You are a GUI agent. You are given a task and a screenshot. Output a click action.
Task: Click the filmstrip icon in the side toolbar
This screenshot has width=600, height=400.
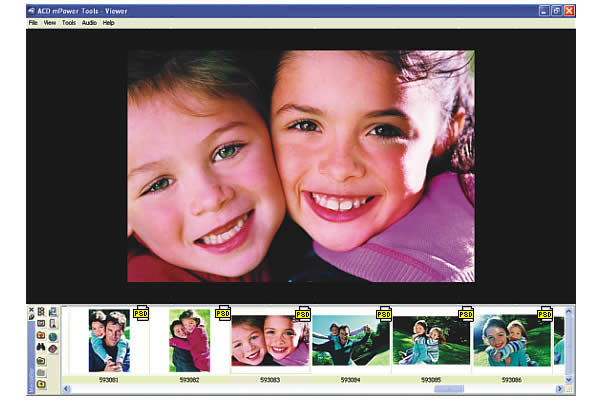click(x=41, y=312)
